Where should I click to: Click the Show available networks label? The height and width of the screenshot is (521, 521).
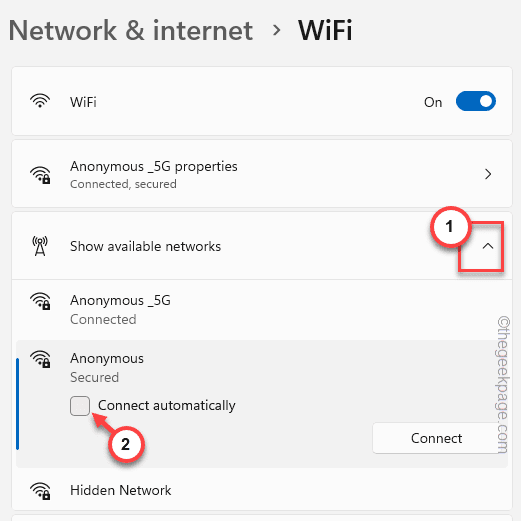click(145, 246)
